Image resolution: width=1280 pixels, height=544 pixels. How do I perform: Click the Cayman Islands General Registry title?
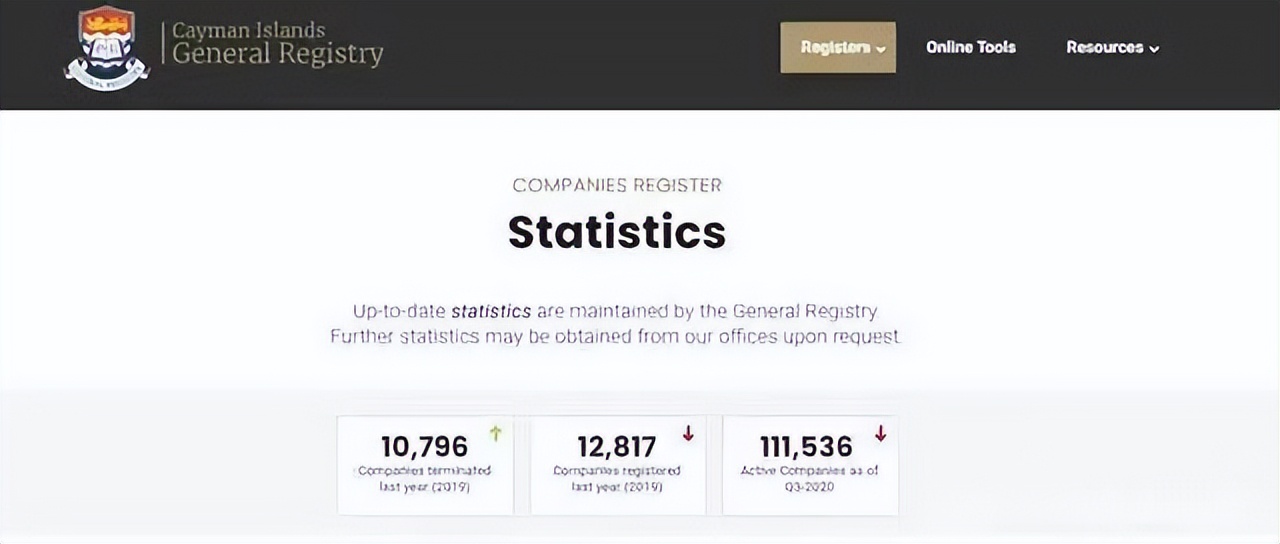(x=277, y=44)
